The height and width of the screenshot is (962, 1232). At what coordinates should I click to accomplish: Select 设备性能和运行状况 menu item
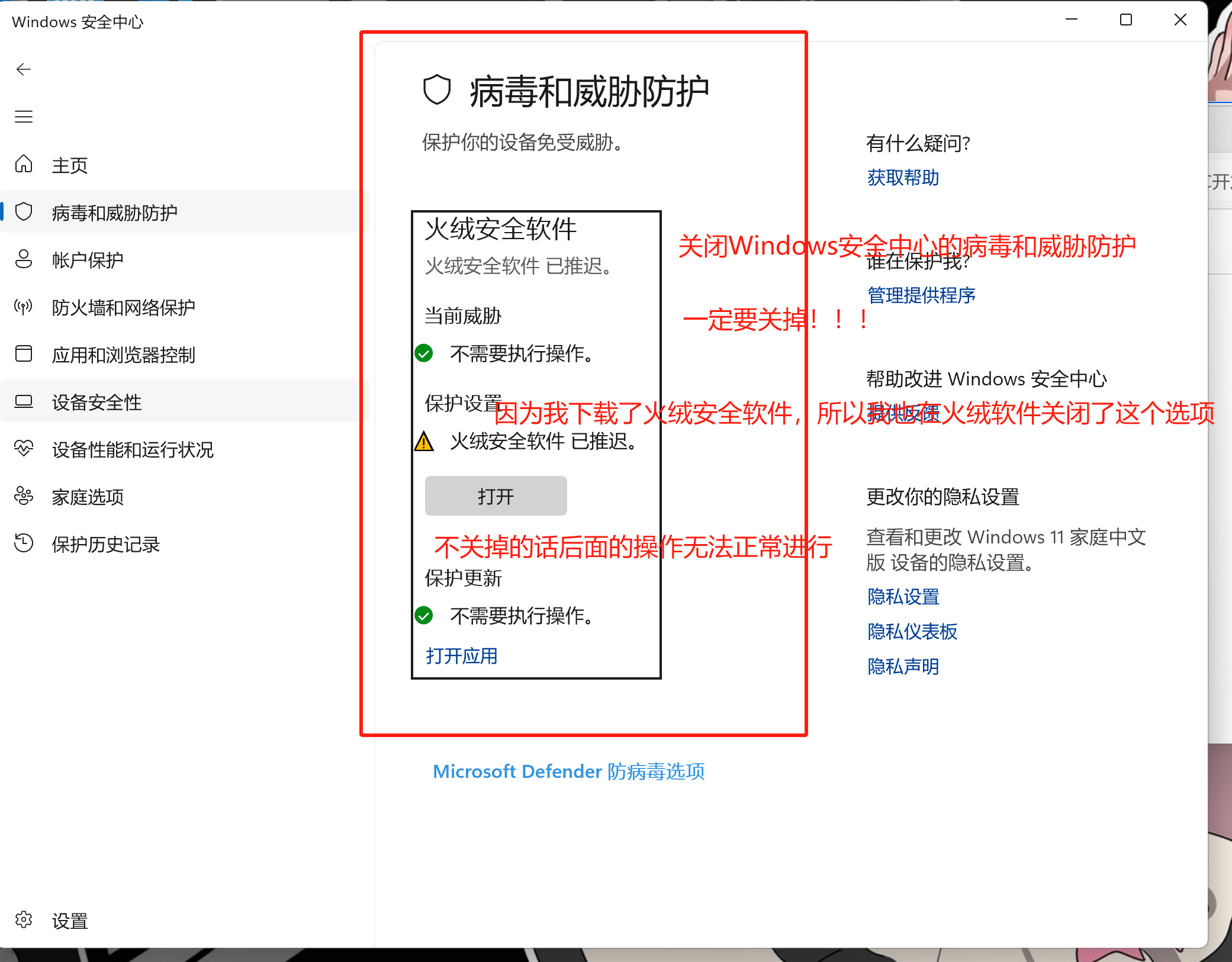click(x=133, y=449)
